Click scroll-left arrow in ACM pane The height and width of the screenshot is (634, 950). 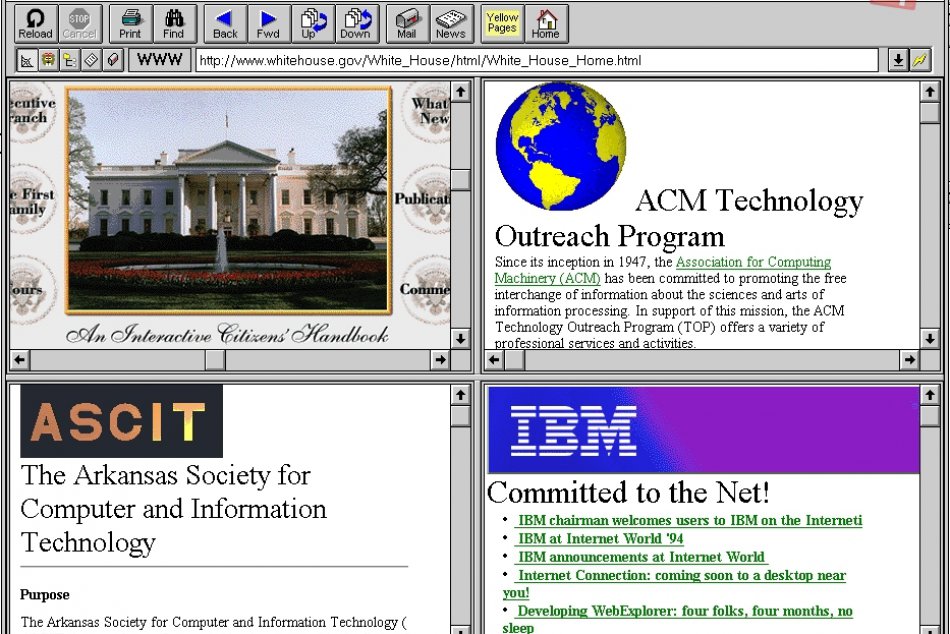(494, 360)
